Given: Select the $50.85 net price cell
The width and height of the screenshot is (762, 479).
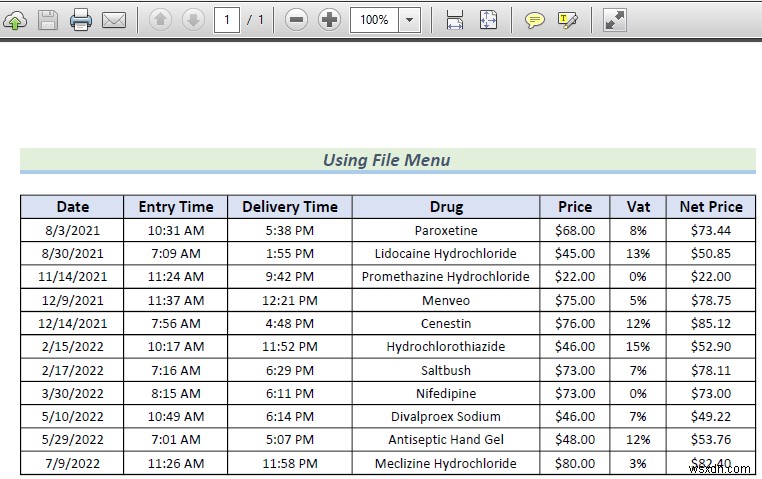Looking at the screenshot, I should point(711,254).
